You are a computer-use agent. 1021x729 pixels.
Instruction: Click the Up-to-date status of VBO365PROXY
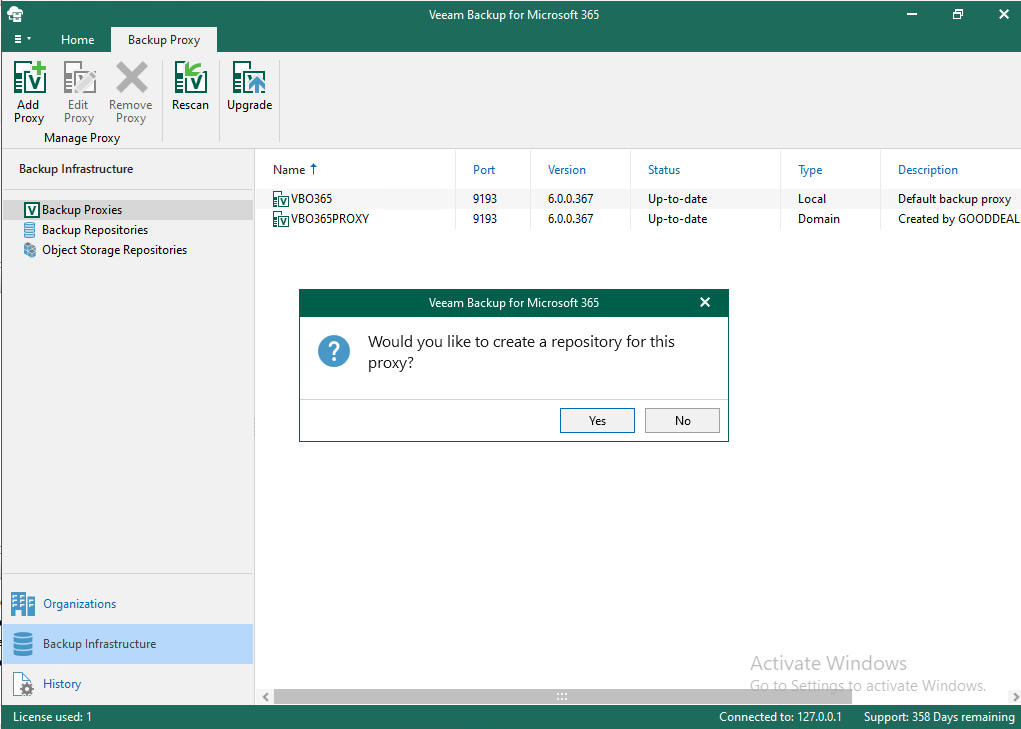(677, 219)
